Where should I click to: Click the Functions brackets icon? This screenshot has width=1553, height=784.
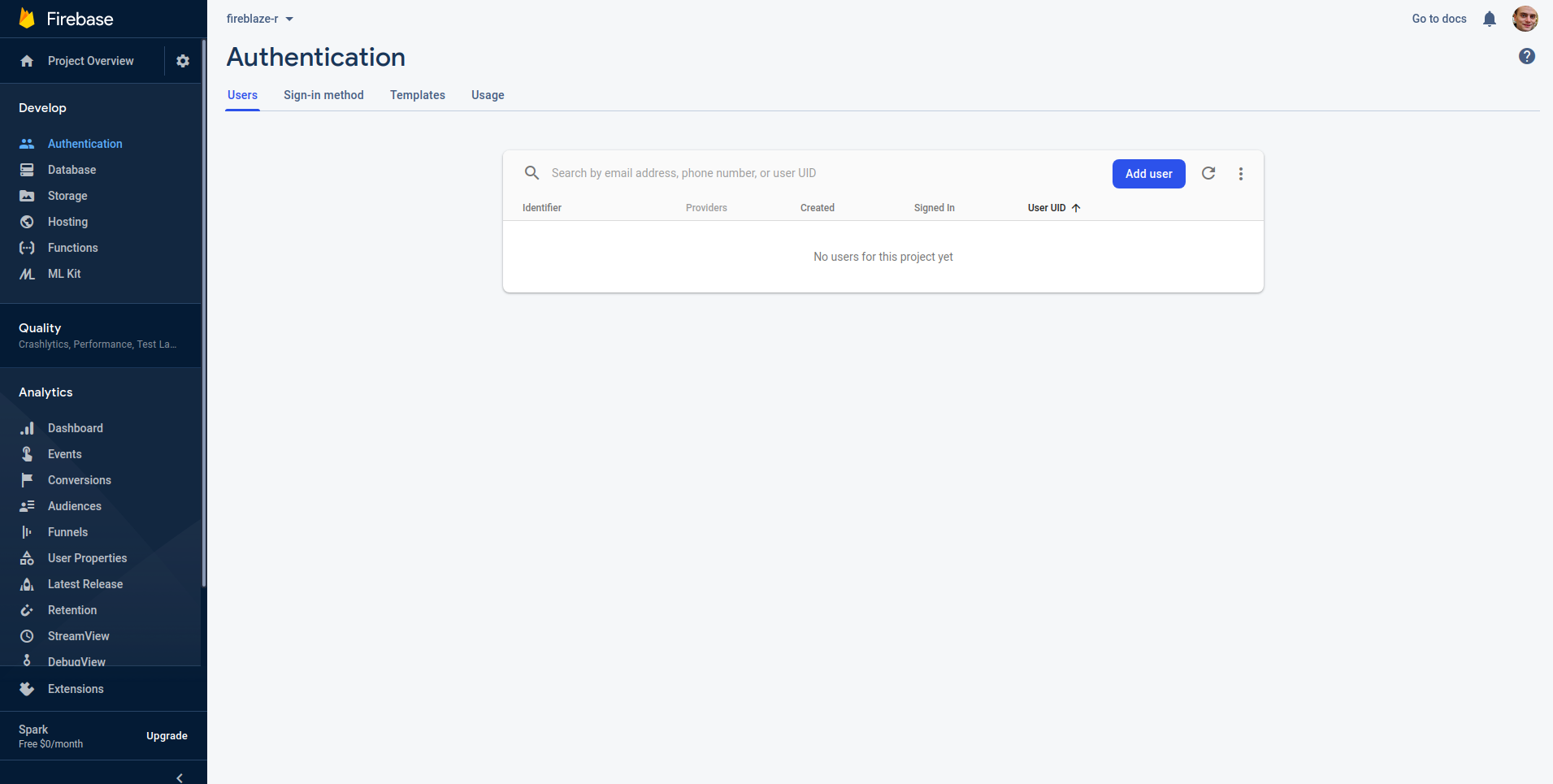[x=27, y=248]
